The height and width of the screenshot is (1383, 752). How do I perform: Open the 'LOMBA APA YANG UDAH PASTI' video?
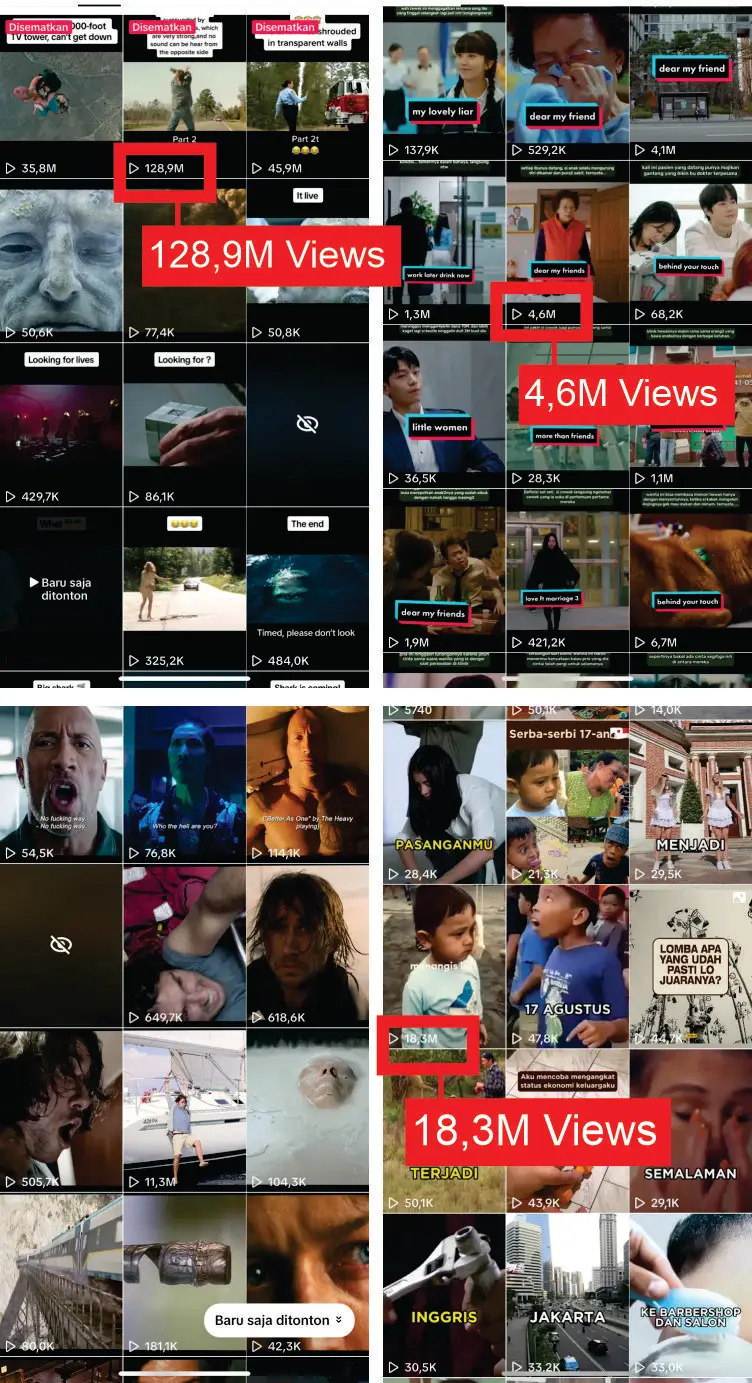691,967
